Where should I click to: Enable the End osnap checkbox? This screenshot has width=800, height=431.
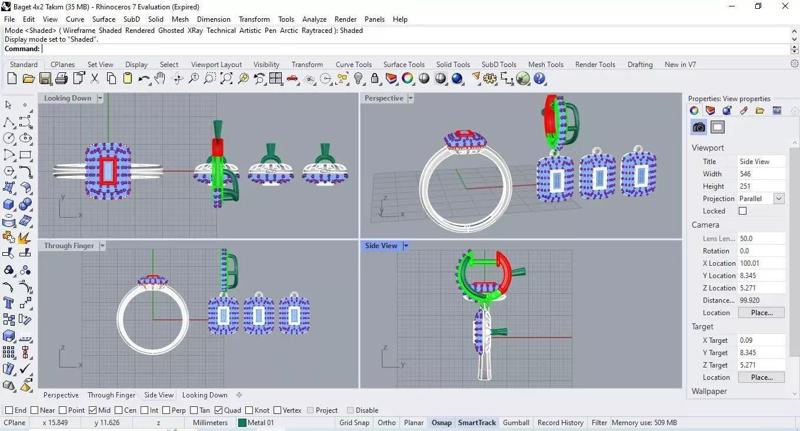[9, 410]
